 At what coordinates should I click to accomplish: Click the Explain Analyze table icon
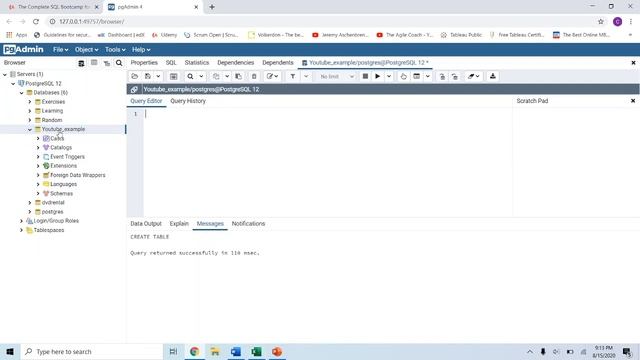point(416,76)
